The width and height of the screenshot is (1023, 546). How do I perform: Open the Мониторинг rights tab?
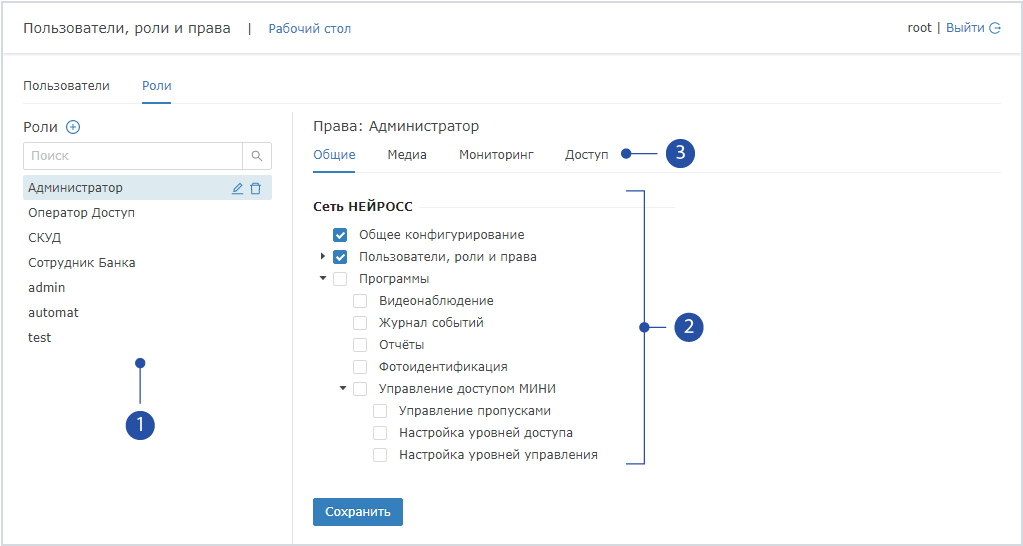click(496, 155)
